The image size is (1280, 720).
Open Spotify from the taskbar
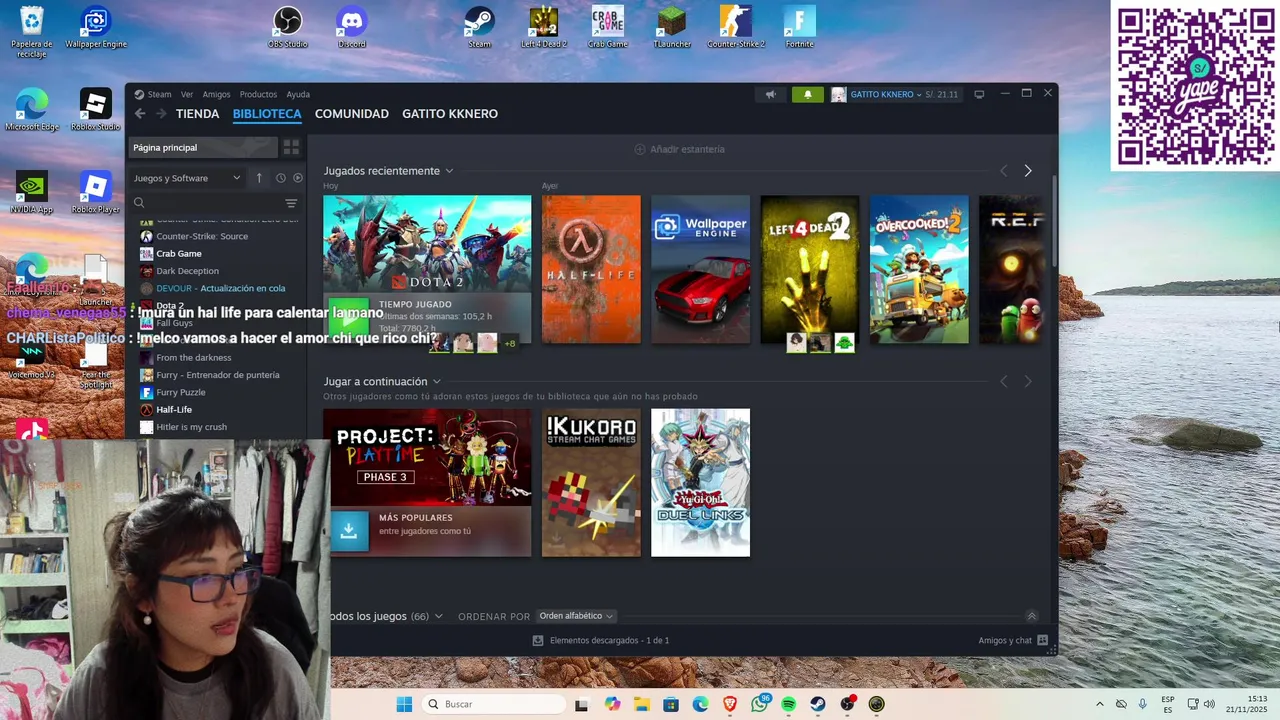point(788,704)
